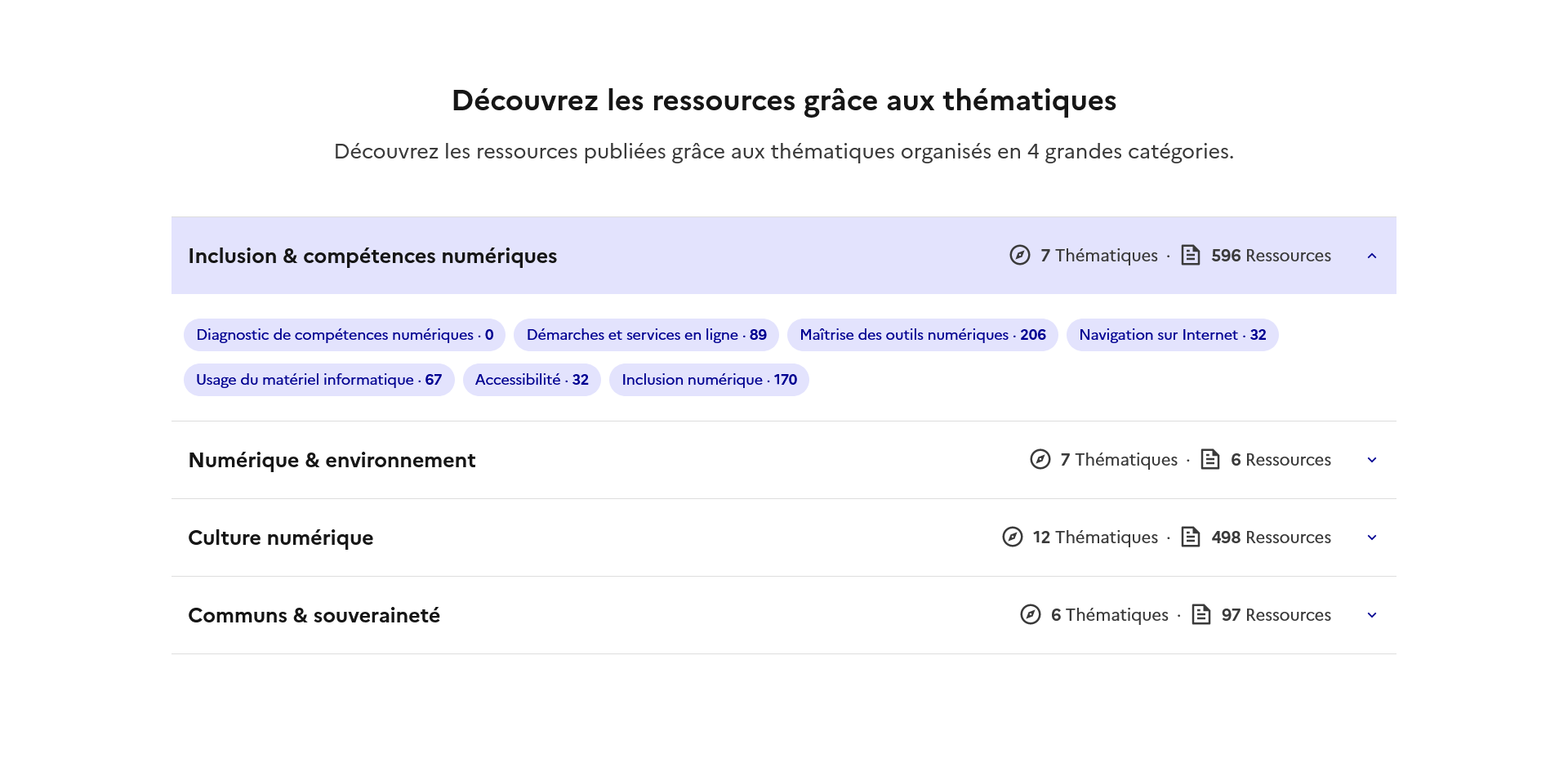This screenshot has height=776, width=1568.
Task: Click 7 Thématiques in Inclusion & compétences row
Action: tap(1099, 256)
